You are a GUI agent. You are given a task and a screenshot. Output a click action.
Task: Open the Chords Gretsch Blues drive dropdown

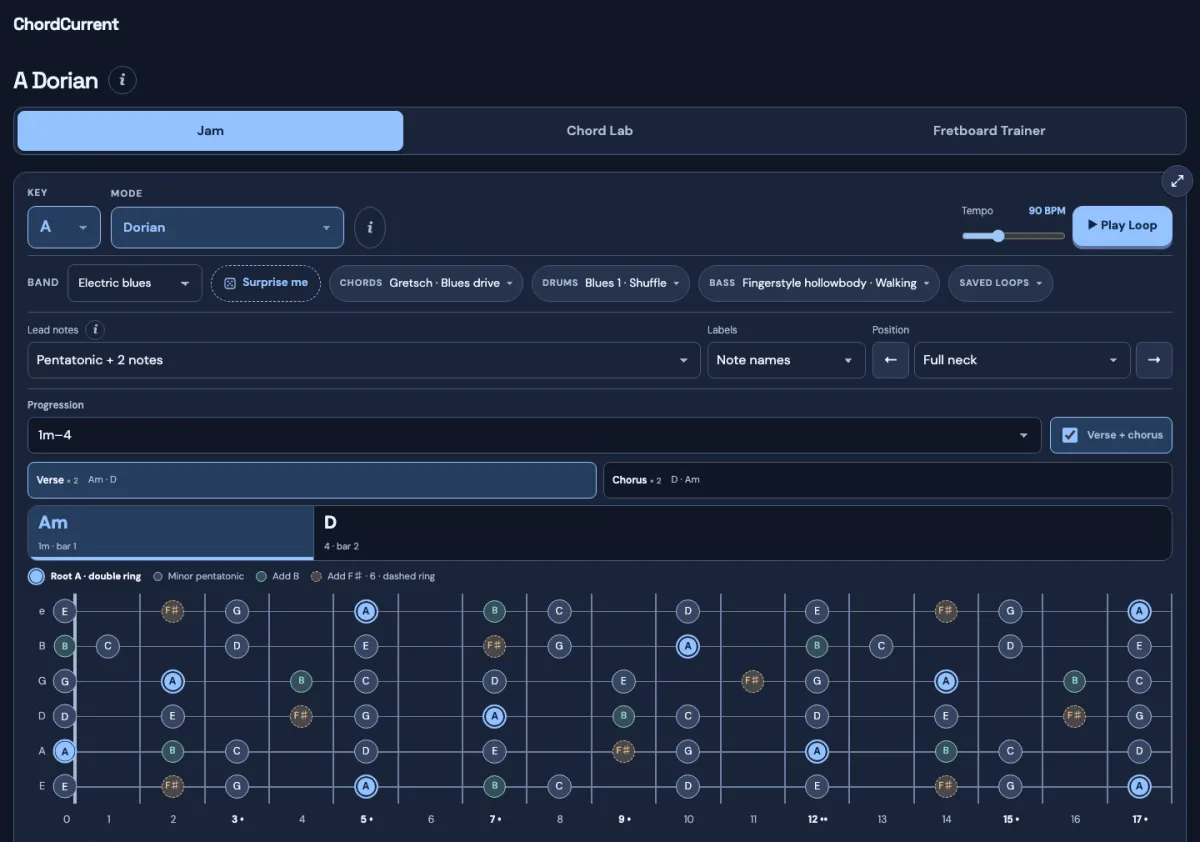(x=426, y=283)
